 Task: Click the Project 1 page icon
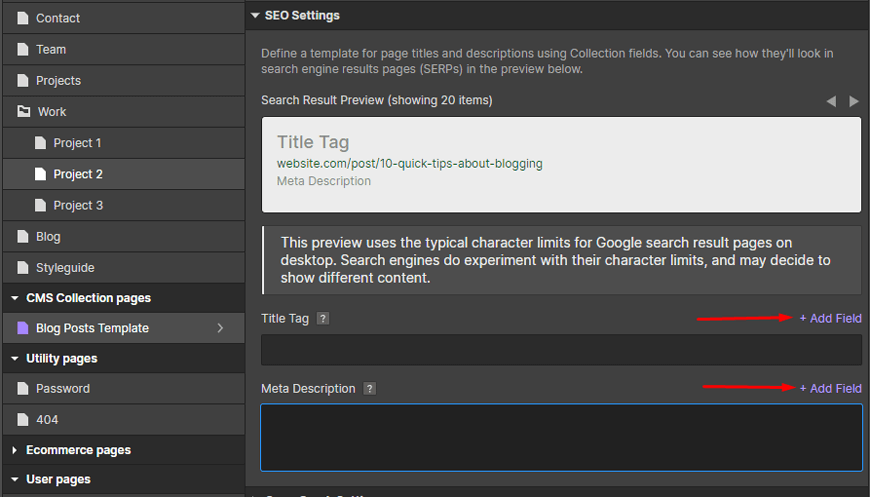[40, 143]
